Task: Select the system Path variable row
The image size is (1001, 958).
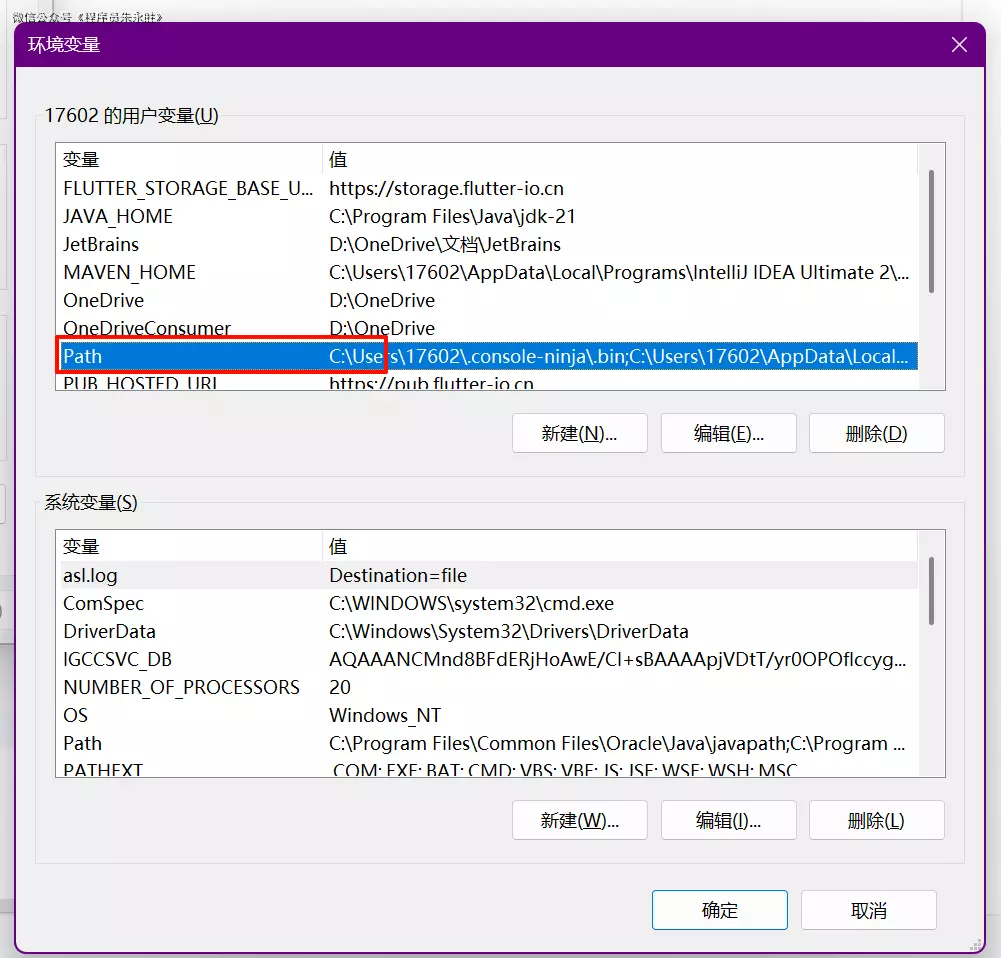Action: (83, 743)
